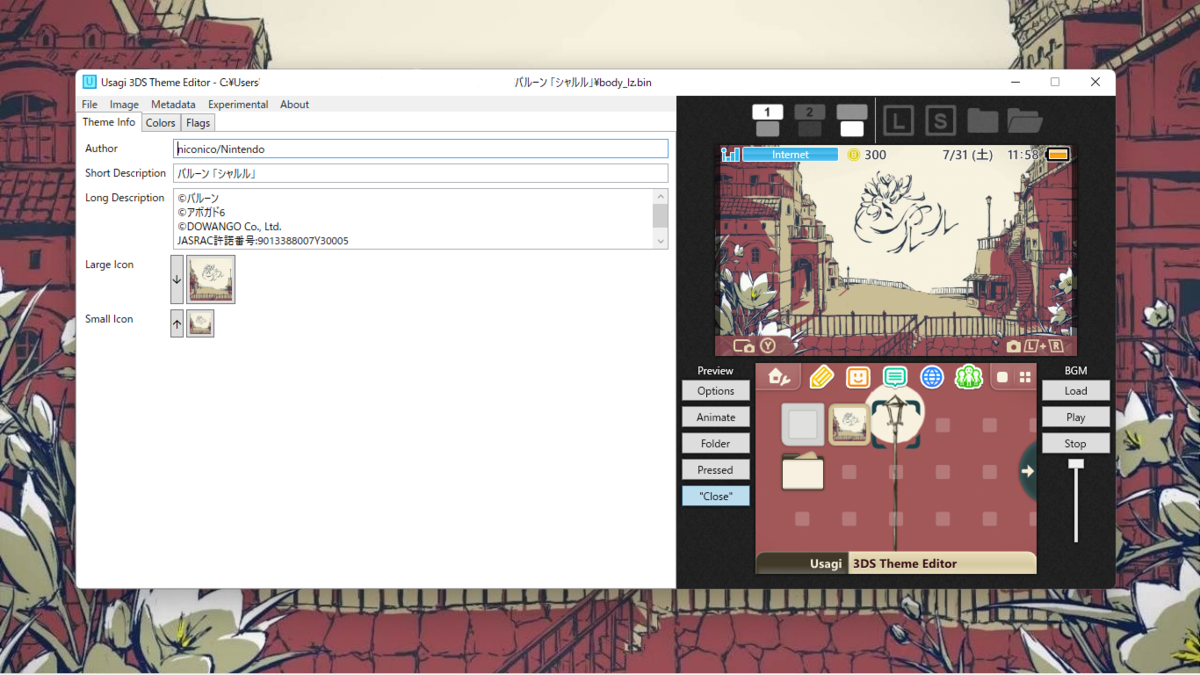Click the blue Internet label in preview

(x=790, y=155)
